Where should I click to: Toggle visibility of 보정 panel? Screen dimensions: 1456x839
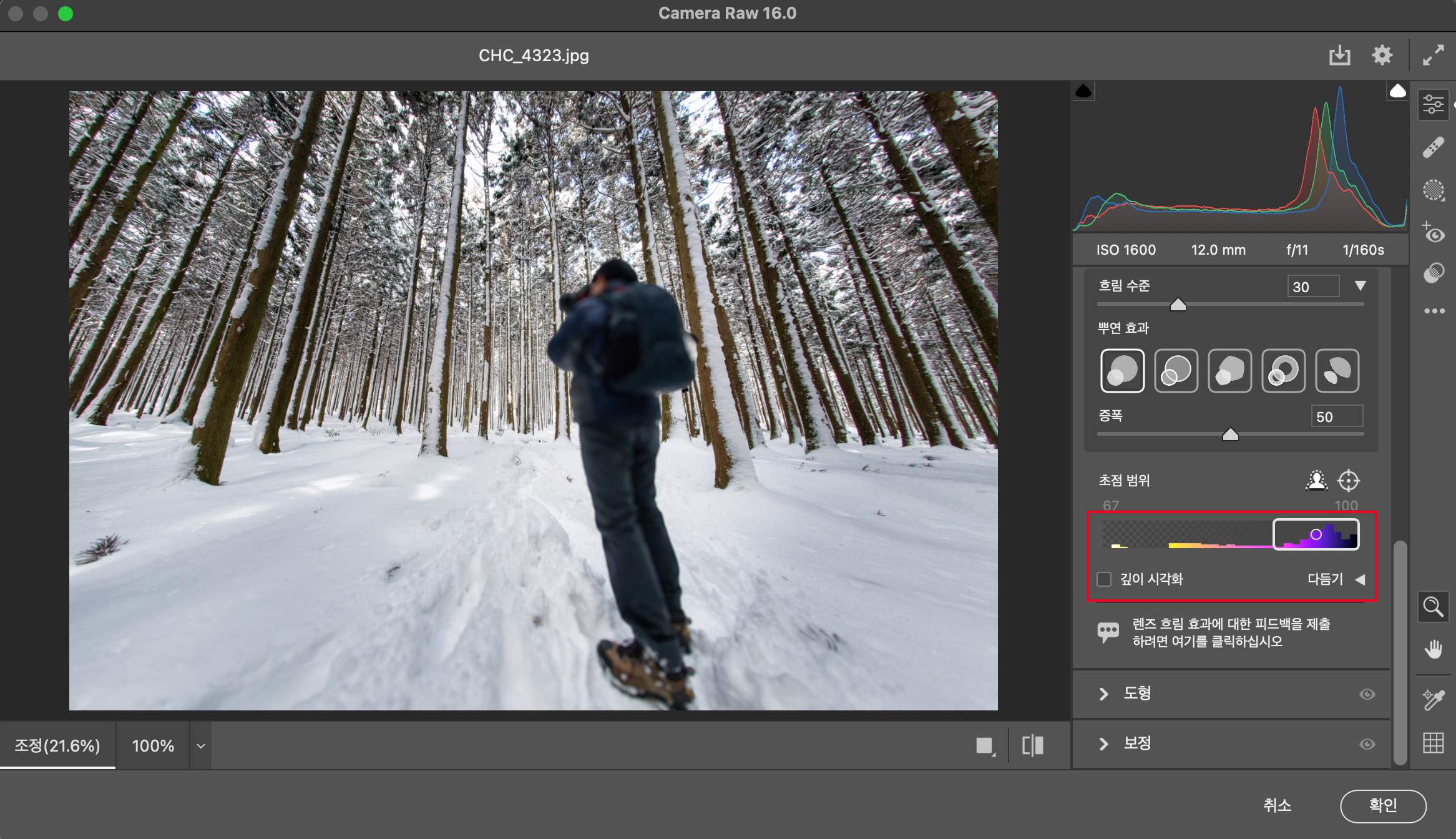(x=1367, y=744)
